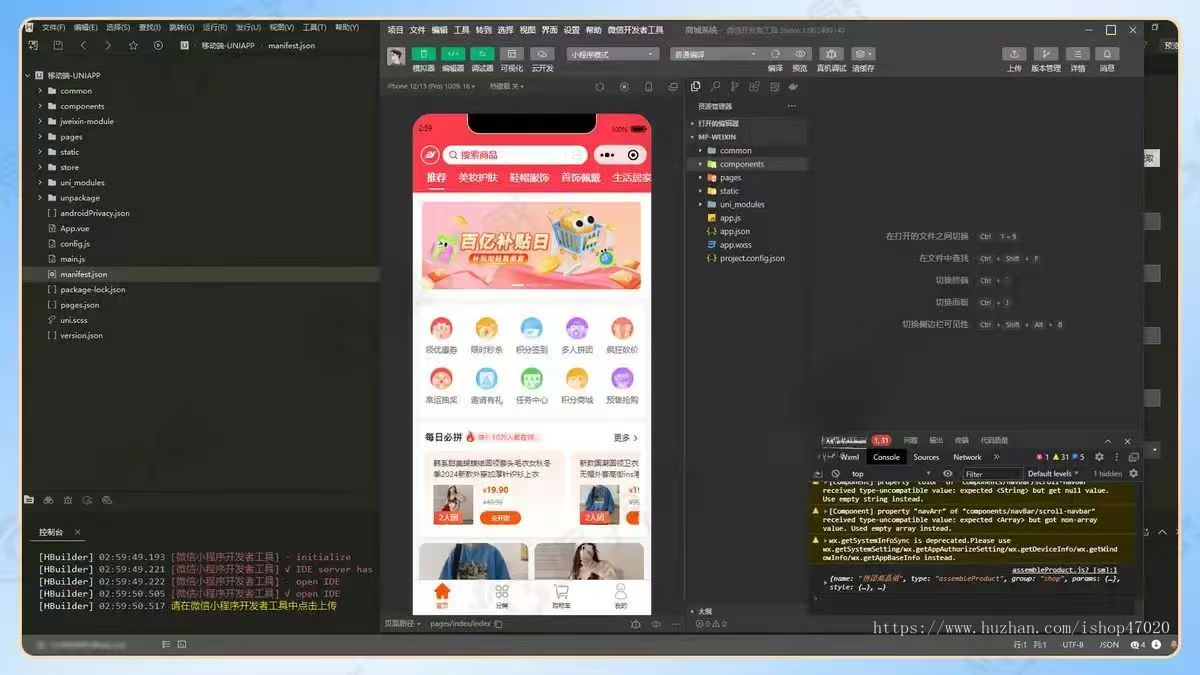Open the Default levels dropdown
Screen dimensions: 1200x675
tap(1054, 474)
